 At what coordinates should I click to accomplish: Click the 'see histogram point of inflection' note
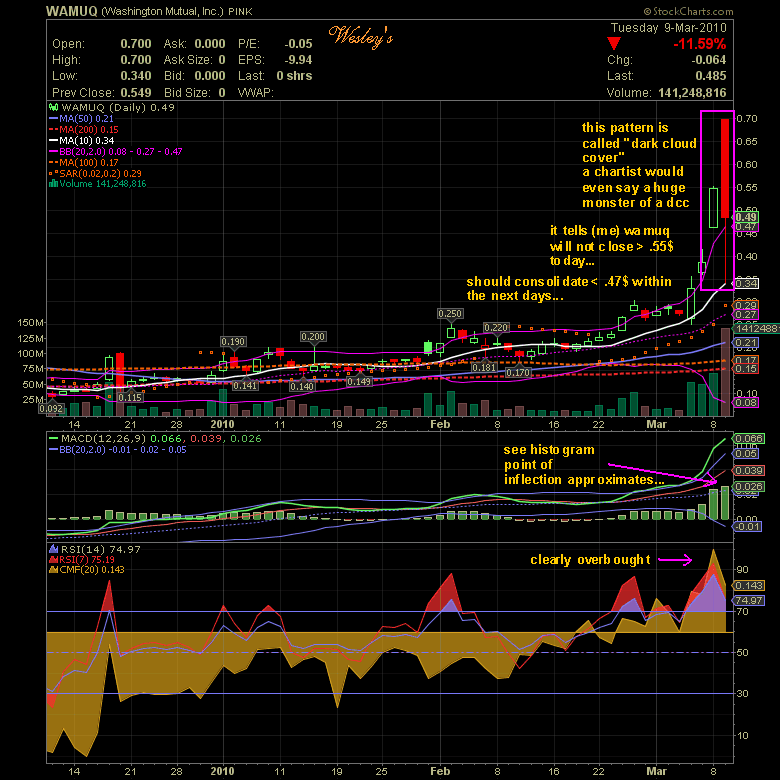point(584,465)
